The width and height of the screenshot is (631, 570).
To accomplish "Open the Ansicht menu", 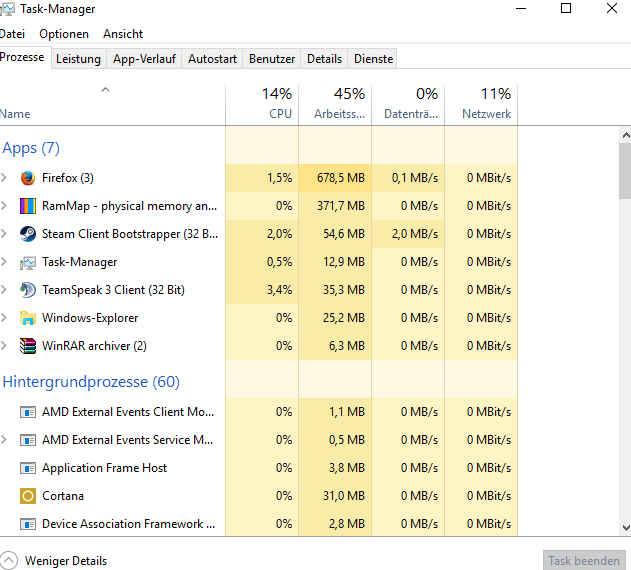I will pos(123,34).
